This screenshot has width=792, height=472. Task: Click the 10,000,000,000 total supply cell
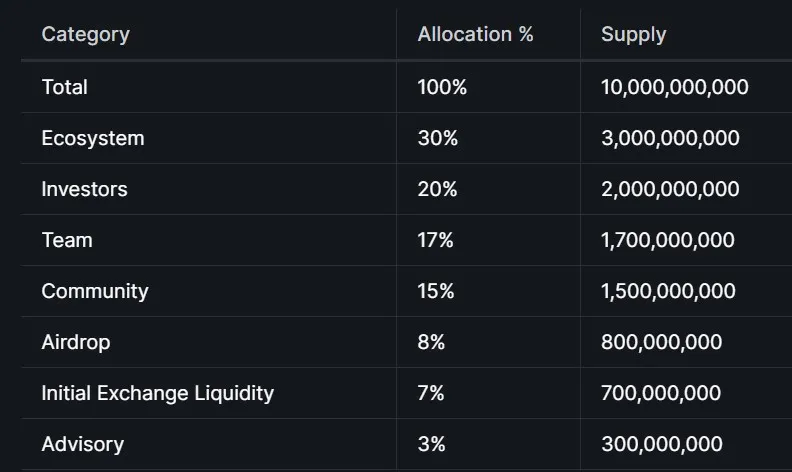pos(674,87)
